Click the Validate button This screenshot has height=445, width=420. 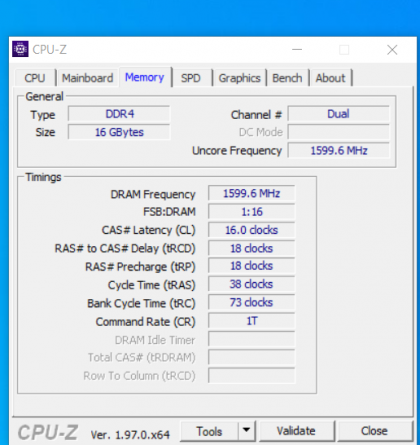click(x=296, y=431)
